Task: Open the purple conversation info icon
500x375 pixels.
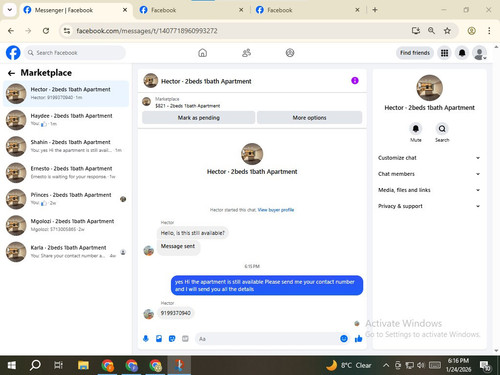Action: 355,81
